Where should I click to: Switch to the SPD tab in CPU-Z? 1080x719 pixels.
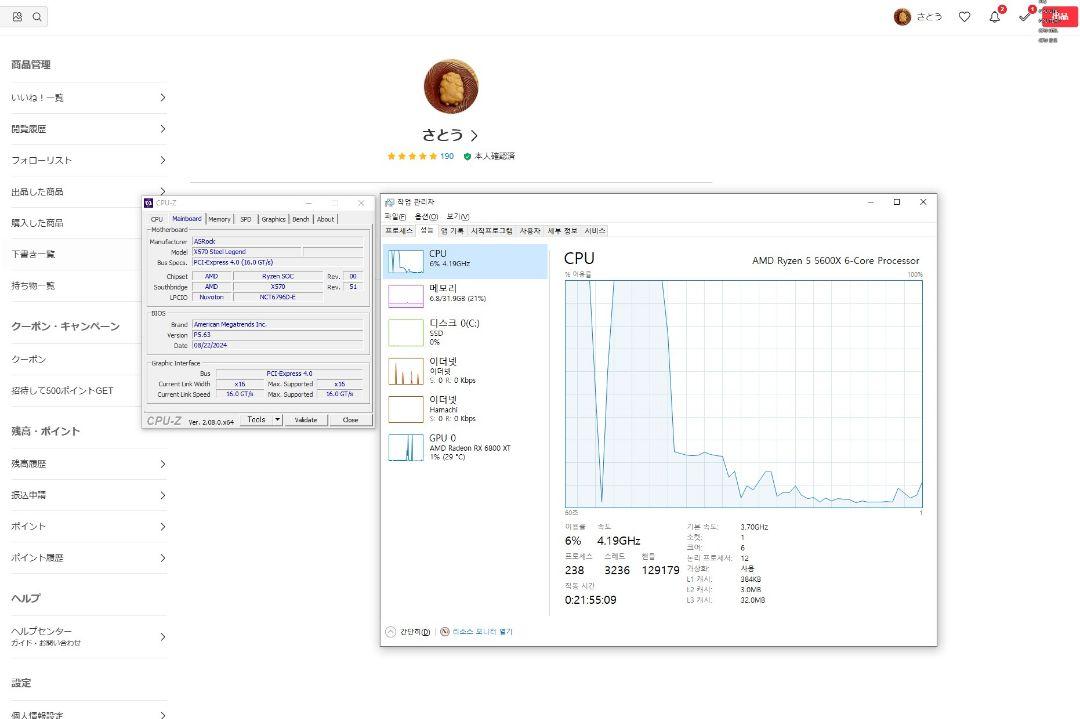pos(246,219)
